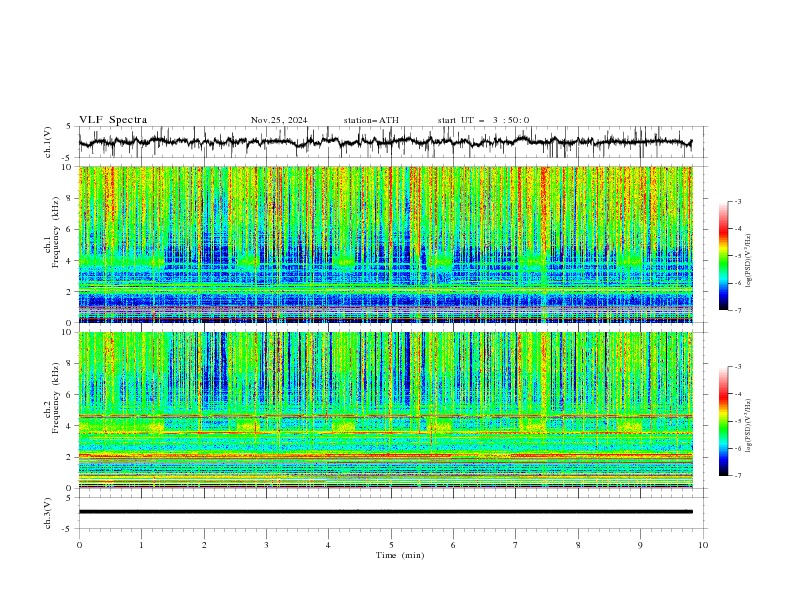Click tick label "8" on the time axis
This screenshot has height=612, width=792.
[578, 545]
